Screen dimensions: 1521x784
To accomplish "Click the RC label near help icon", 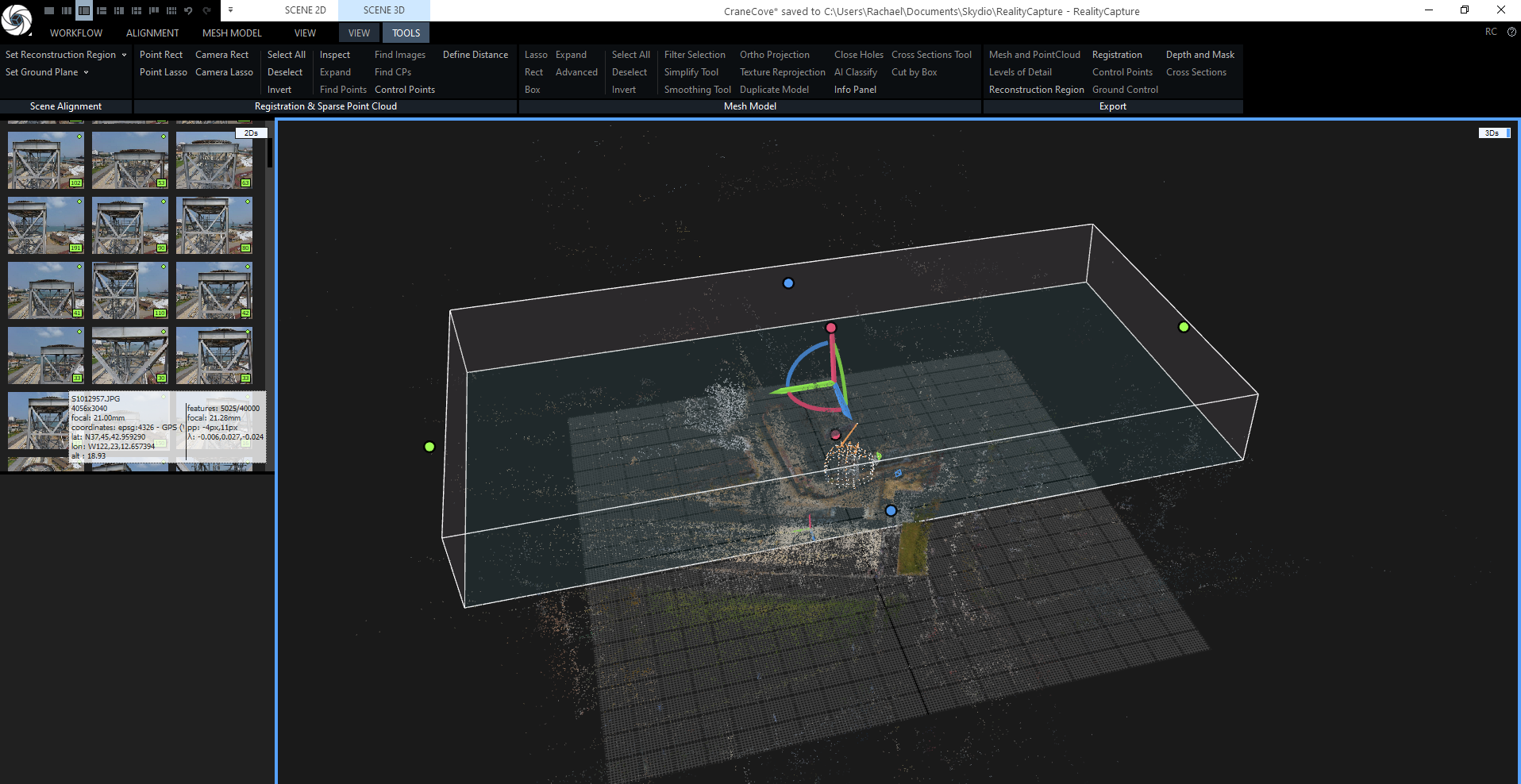I will click(1491, 32).
